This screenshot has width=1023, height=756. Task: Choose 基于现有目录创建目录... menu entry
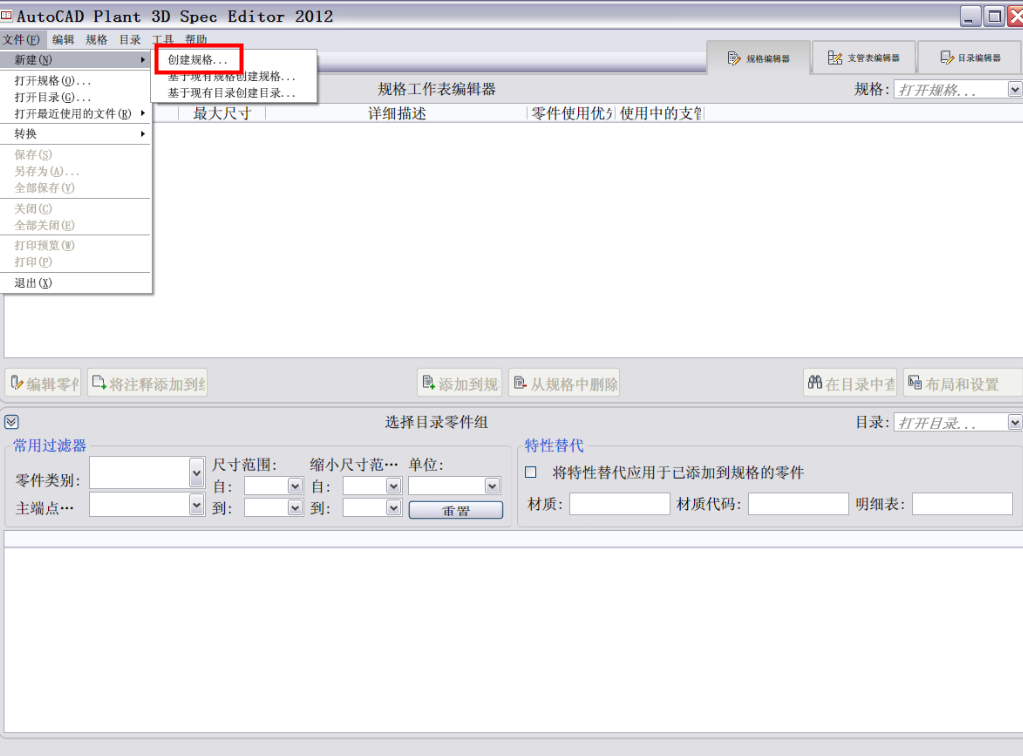[234, 93]
